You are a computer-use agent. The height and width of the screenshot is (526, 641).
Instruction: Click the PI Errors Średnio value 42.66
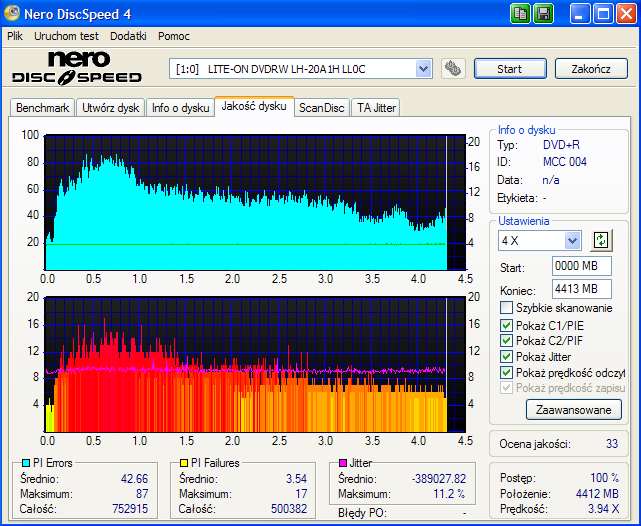click(x=134, y=479)
